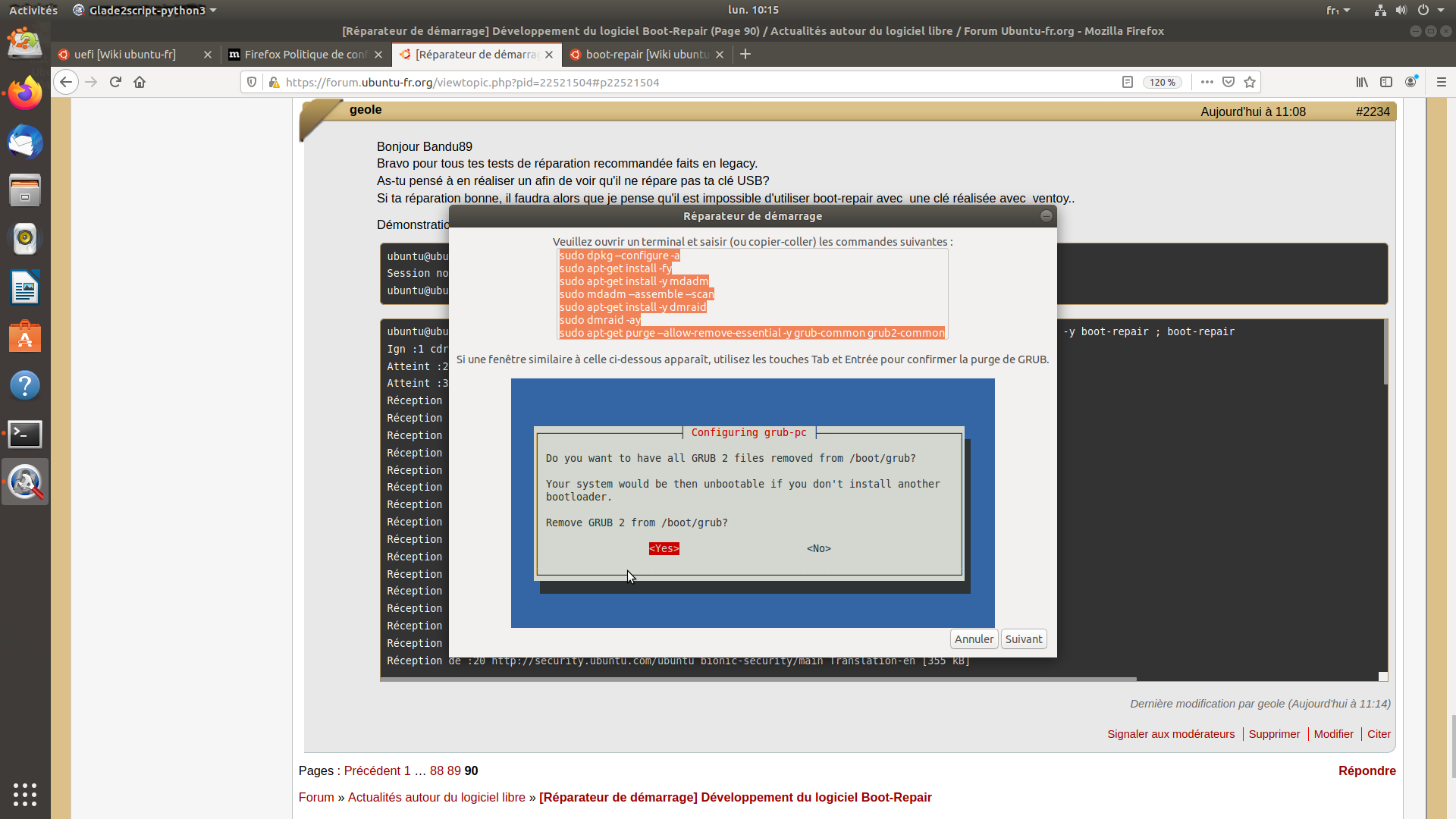Open Terminal from the dock
The height and width of the screenshot is (819, 1456).
[x=25, y=434]
